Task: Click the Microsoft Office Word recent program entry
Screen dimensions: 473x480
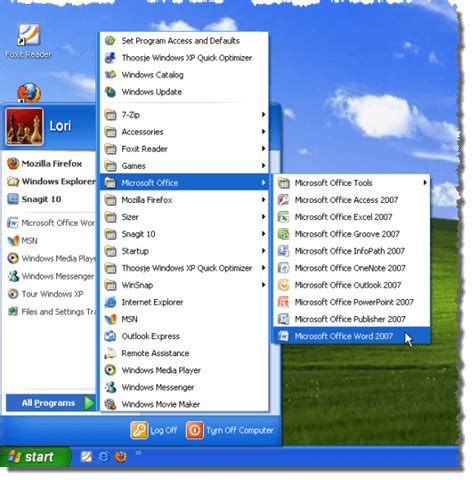Action: tap(51, 223)
